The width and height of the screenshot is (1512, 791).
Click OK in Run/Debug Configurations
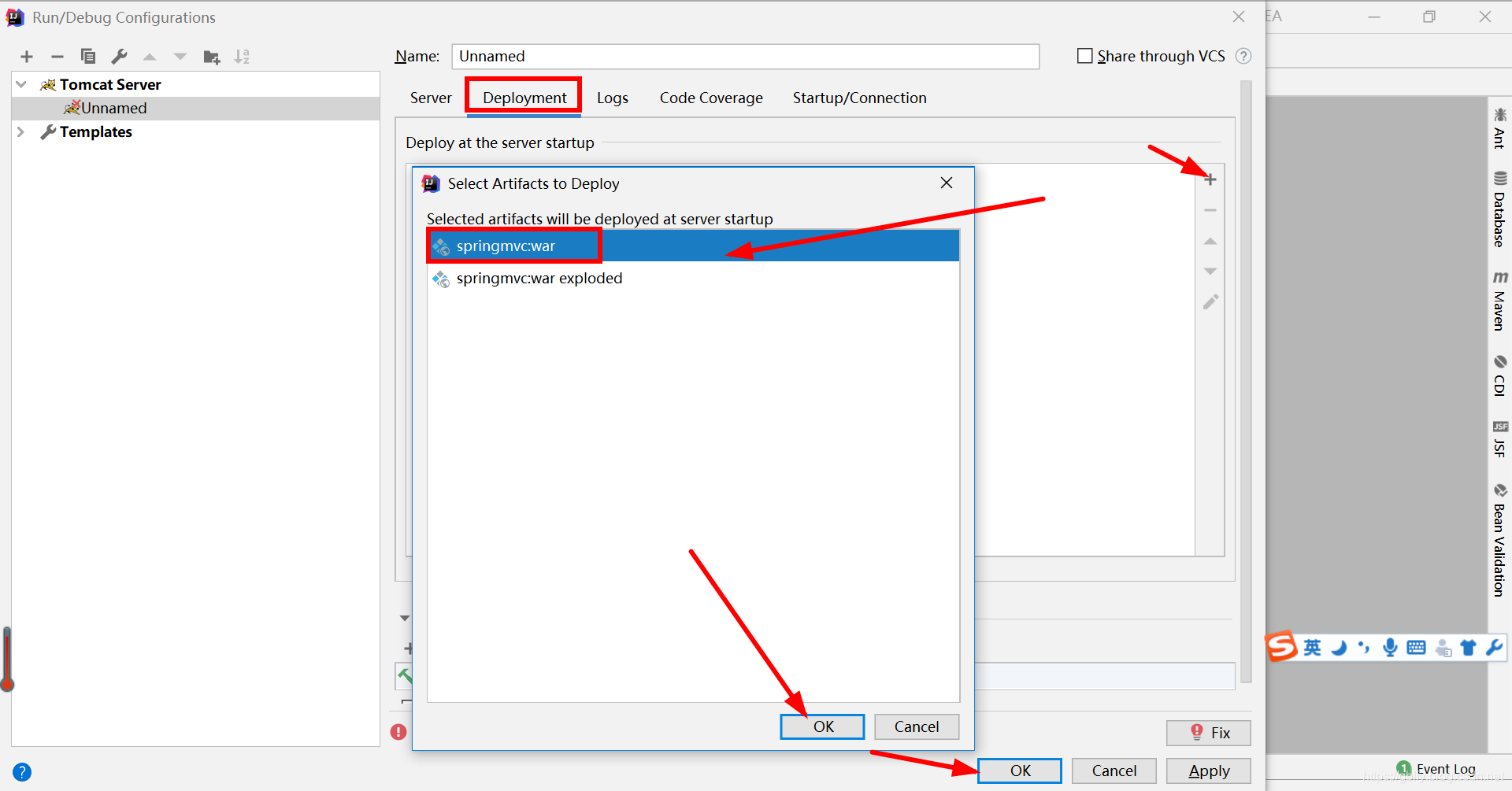[1020, 771]
